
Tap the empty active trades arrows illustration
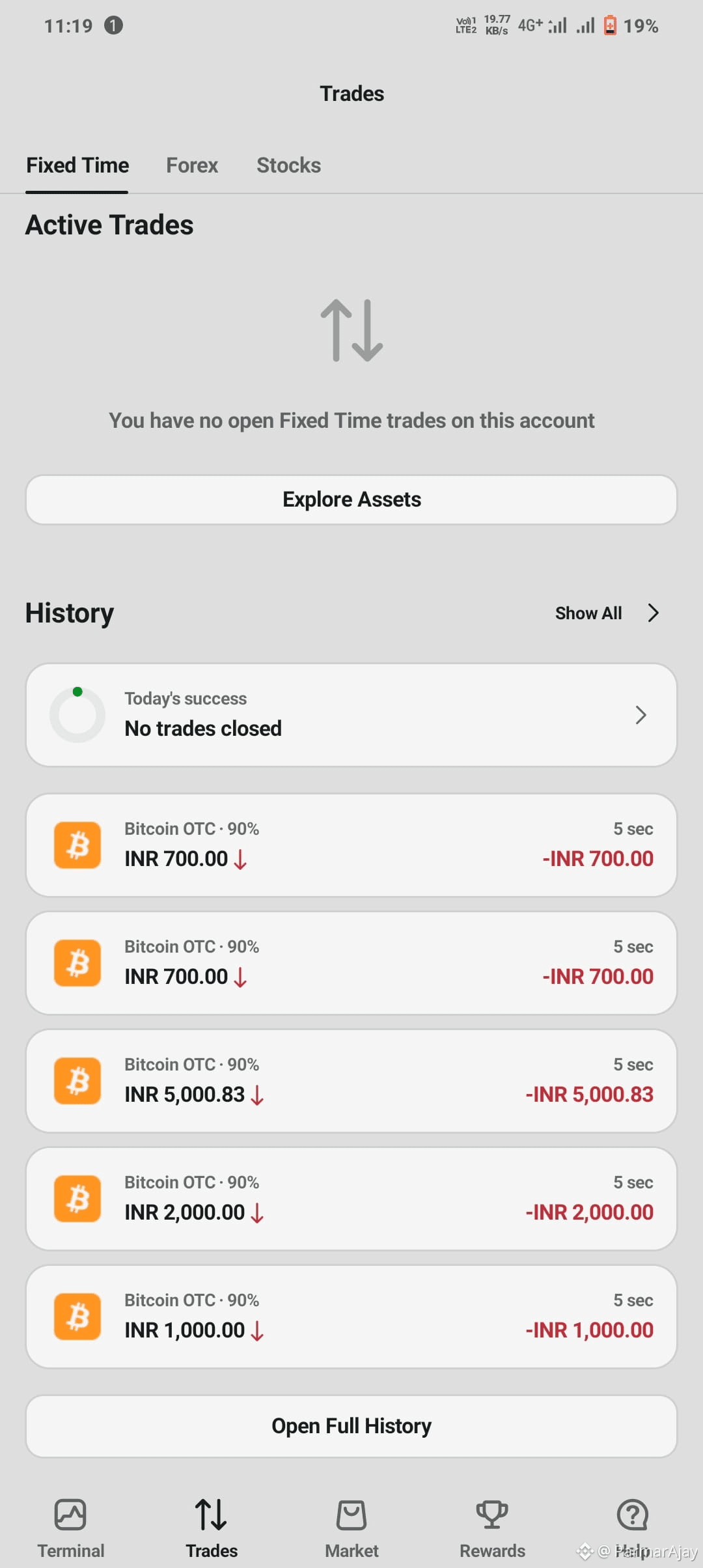pos(351,330)
